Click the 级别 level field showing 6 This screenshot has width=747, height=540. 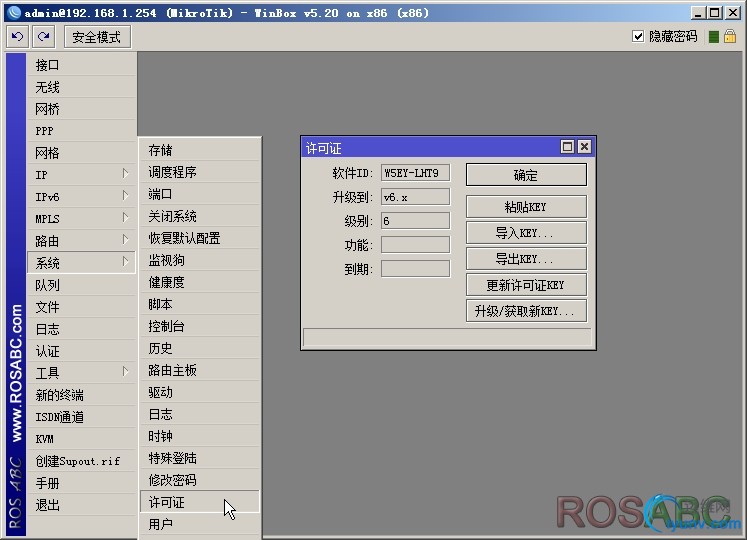(x=415, y=221)
